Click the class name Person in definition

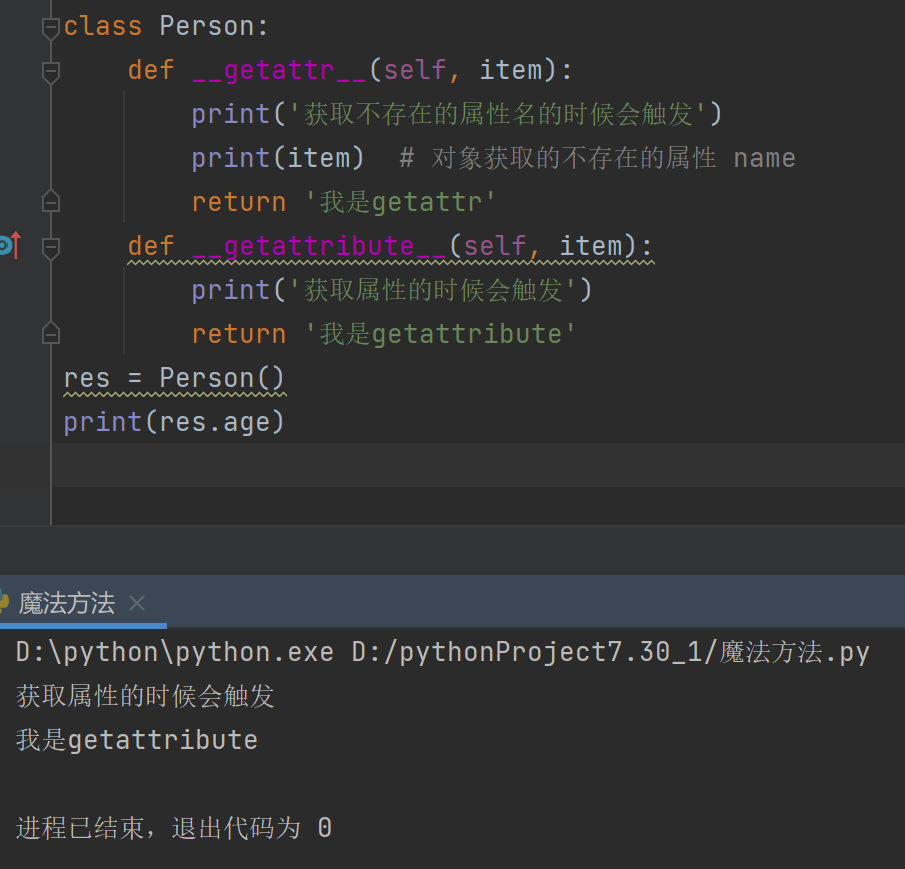[x=207, y=27]
